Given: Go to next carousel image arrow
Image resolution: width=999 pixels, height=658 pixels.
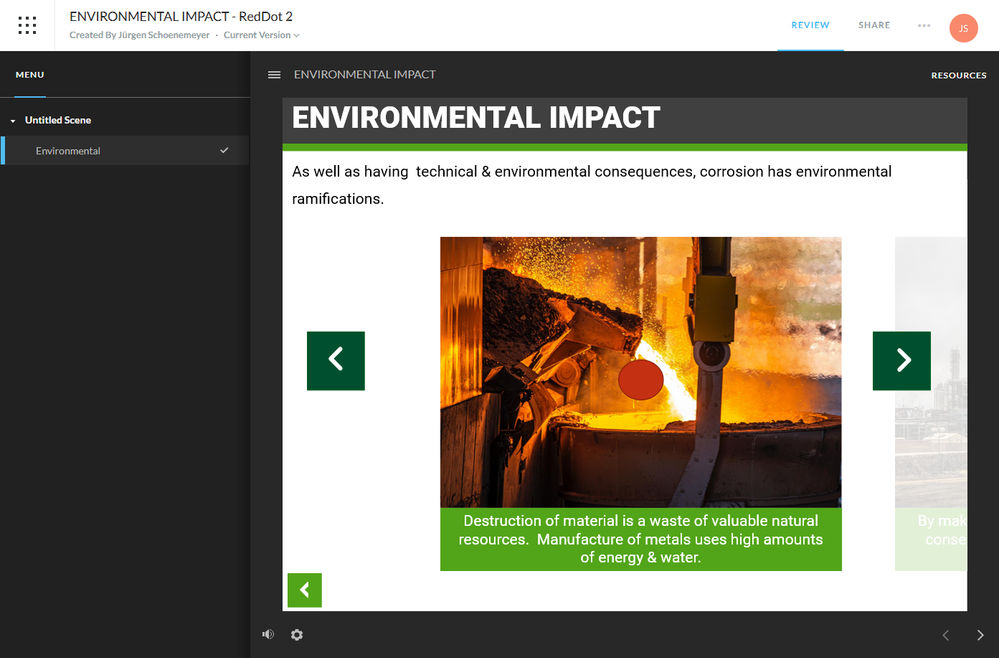Looking at the screenshot, I should pos(901,361).
